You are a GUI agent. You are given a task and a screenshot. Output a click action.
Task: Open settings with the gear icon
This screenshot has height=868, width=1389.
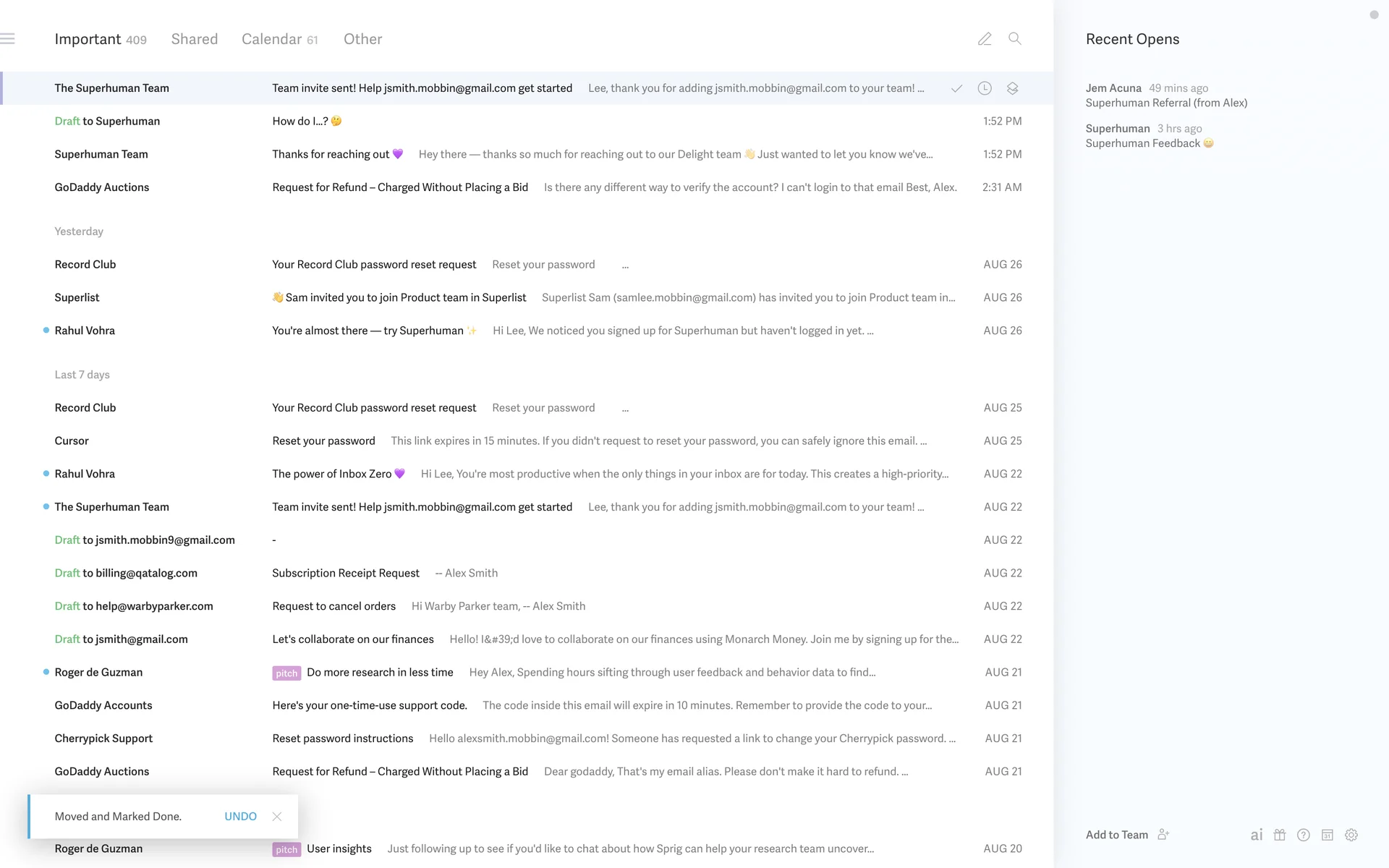coord(1351,835)
